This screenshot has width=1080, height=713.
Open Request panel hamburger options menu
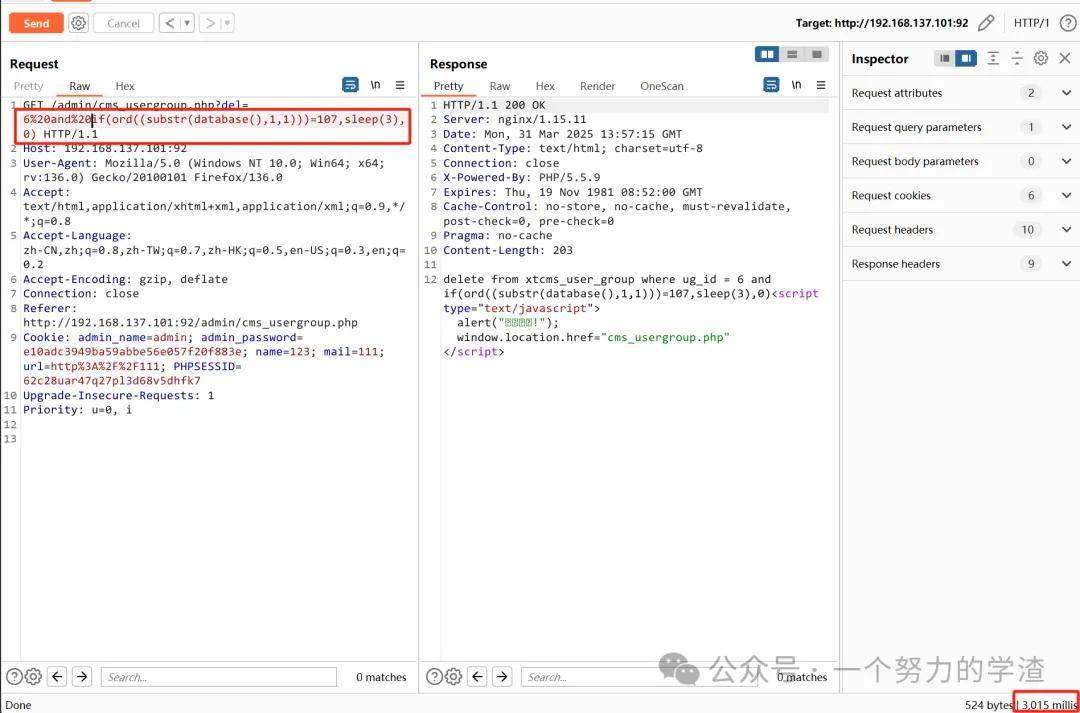[x=400, y=85]
